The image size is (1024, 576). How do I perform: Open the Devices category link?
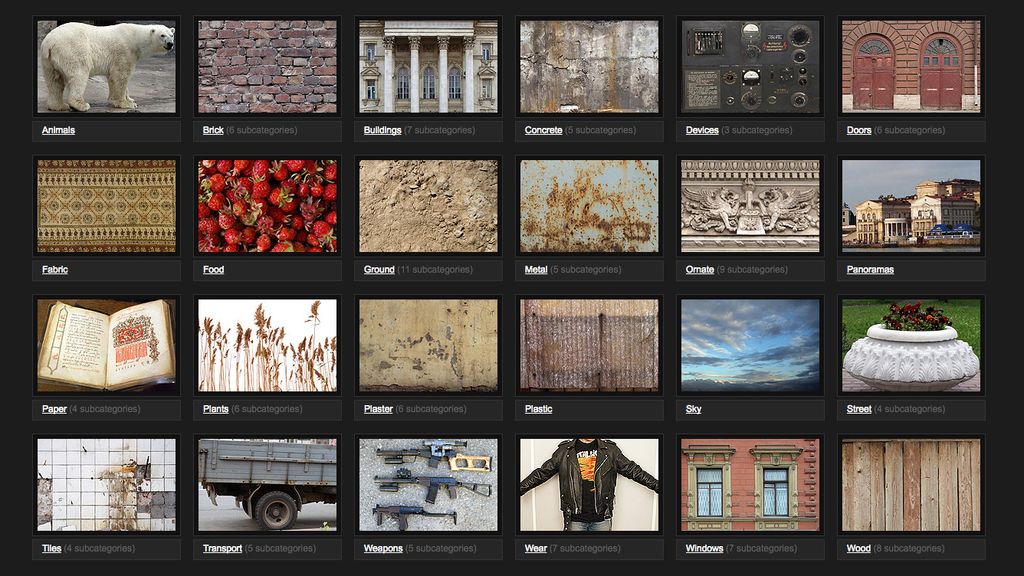click(x=701, y=129)
